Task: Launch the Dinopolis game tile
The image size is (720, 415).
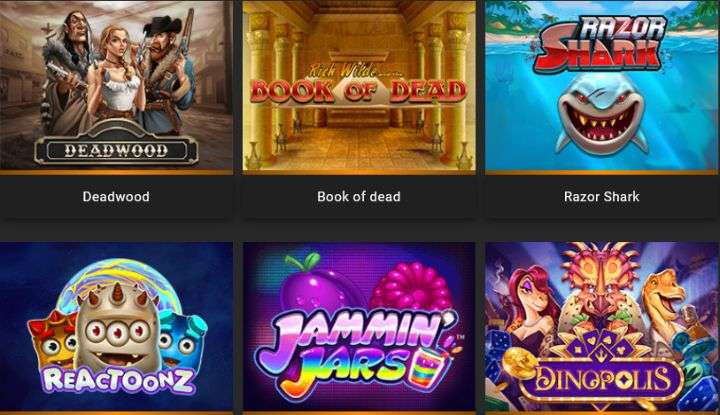Action: coord(602,326)
